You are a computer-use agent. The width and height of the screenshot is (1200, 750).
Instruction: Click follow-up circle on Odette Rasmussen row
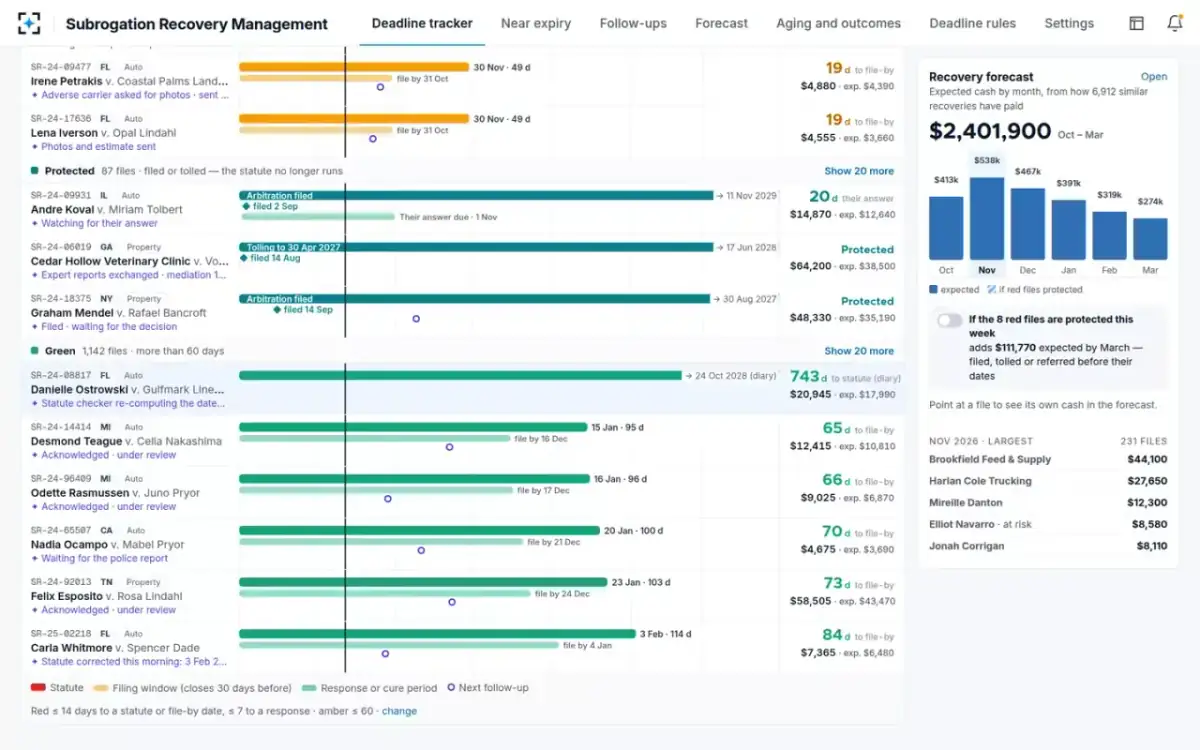pyautogui.click(x=387, y=498)
